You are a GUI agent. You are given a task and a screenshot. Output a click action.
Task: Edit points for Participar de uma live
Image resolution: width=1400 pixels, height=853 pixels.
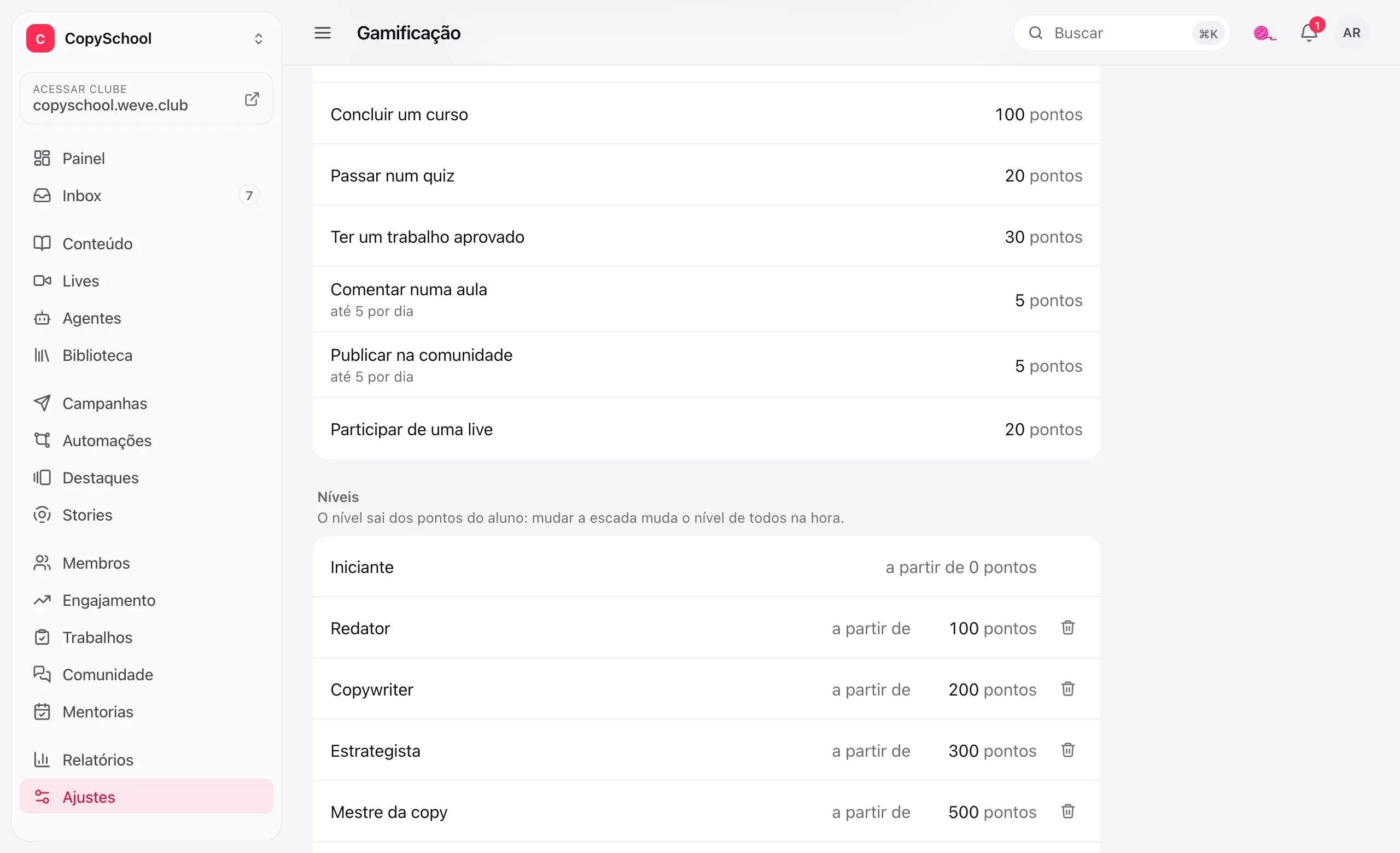[x=1014, y=429]
